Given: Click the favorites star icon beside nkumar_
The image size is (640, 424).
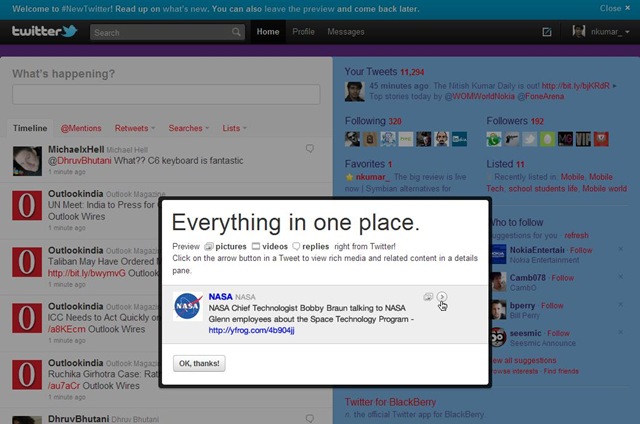Looking at the screenshot, I should coord(349,176).
